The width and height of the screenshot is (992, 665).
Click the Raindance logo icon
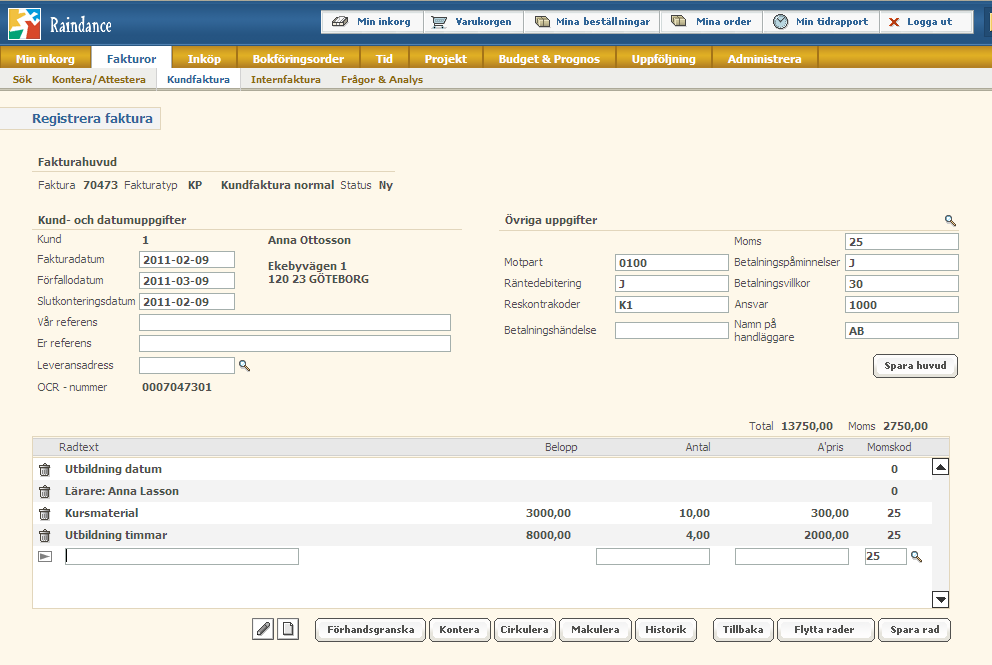(24, 23)
